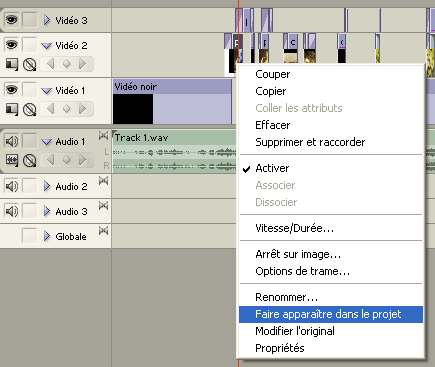This screenshot has height=367, width=435.
Task: Click the display style icon on Vidéo 2
Action: 12,64
